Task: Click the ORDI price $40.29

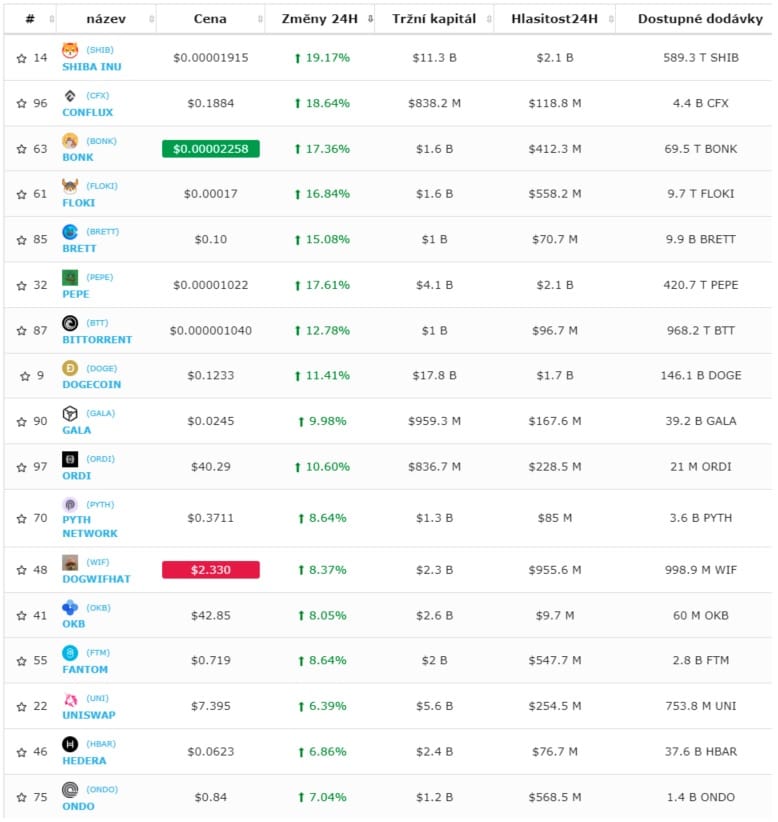Action: pyautogui.click(x=211, y=467)
